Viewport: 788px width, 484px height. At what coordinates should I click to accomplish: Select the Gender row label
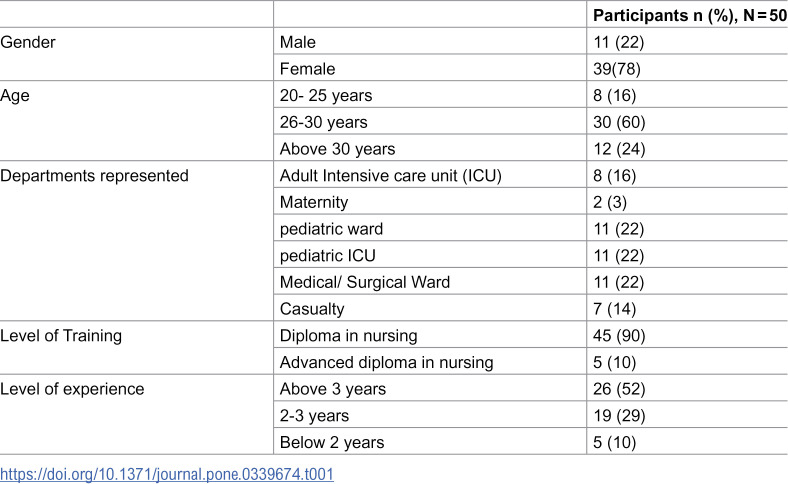[x=28, y=42]
